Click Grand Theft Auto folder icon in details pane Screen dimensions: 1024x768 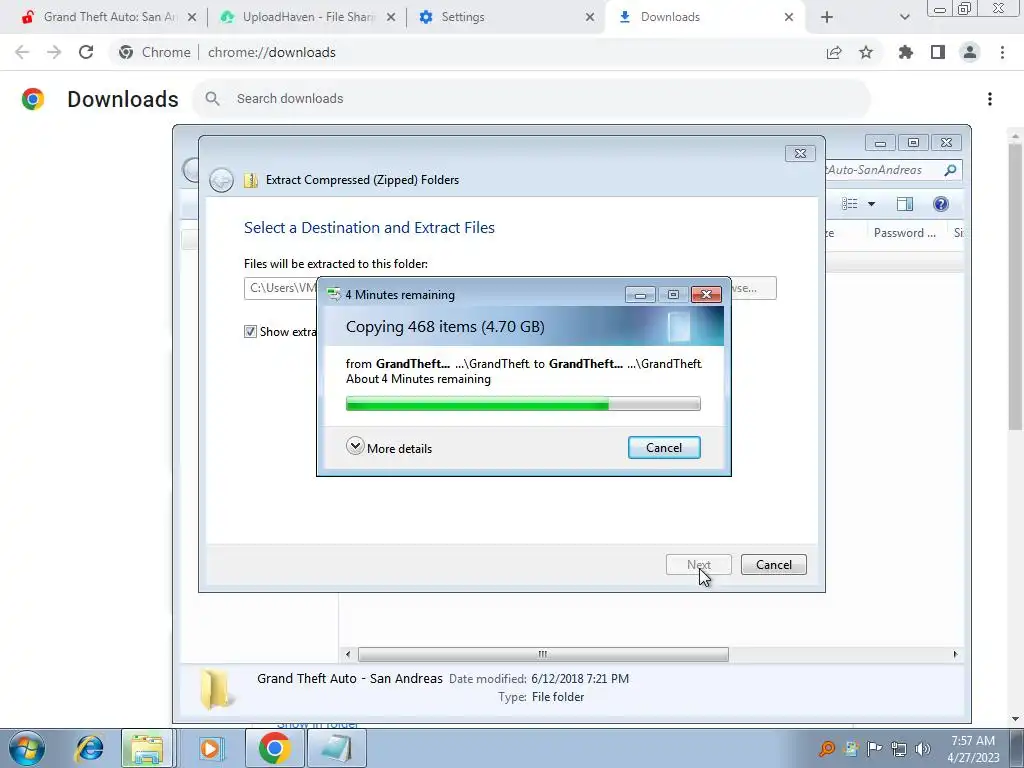[215, 688]
